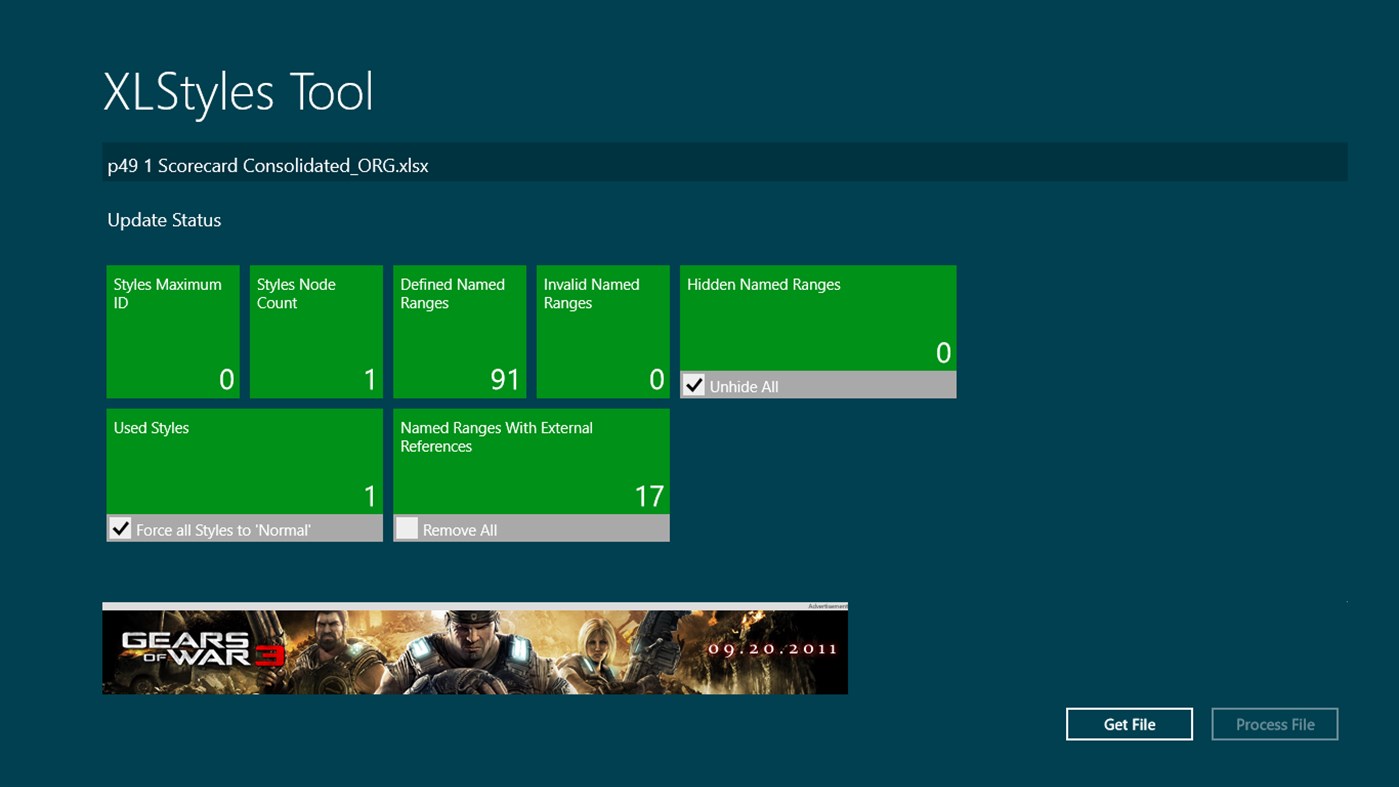The width and height of the screenshot is (1399, 787).
Task: Select the Styles Maximum ID tile
Action: [172, 330]
